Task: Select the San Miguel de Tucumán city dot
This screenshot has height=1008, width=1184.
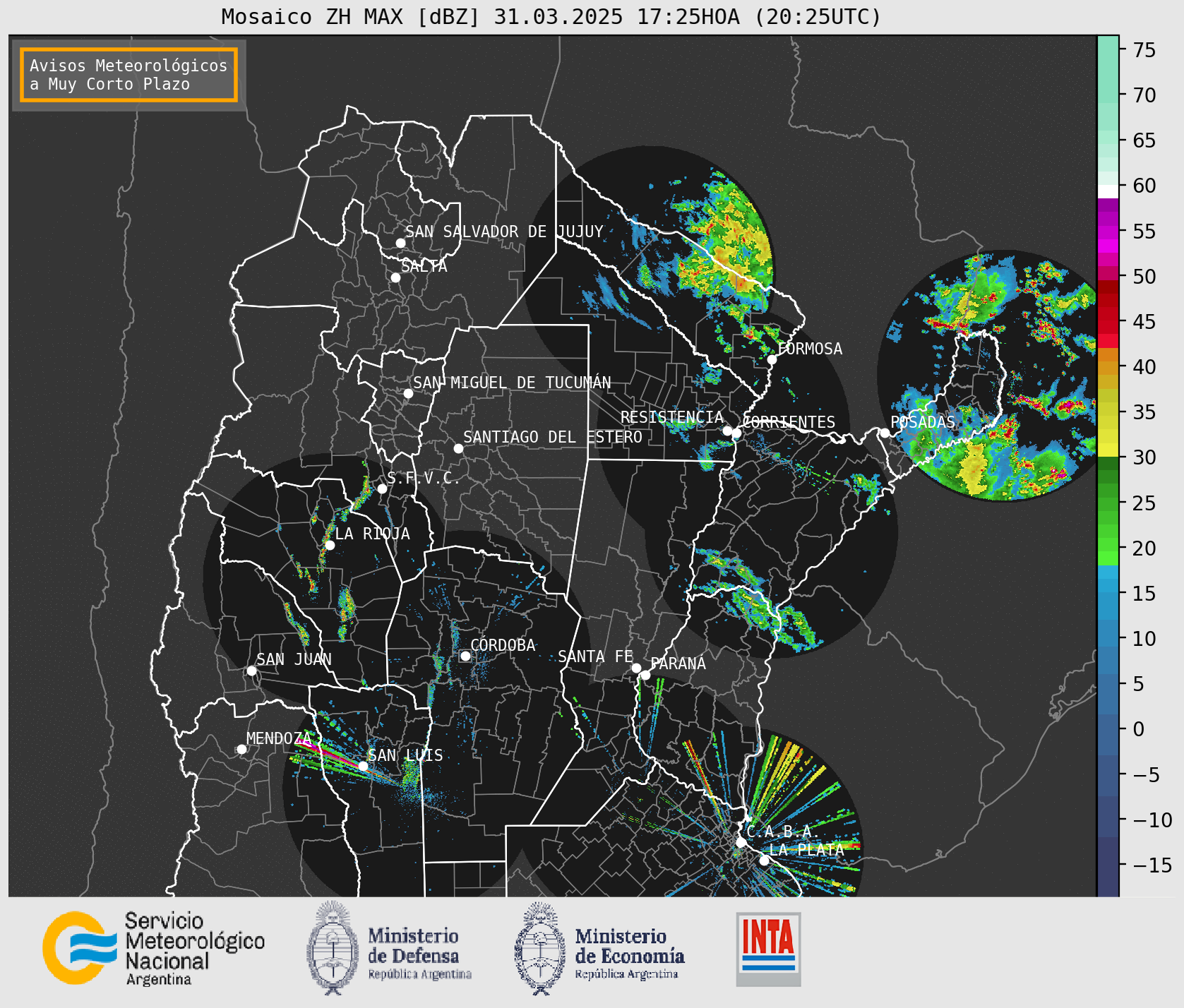Action: click(408, 393)
